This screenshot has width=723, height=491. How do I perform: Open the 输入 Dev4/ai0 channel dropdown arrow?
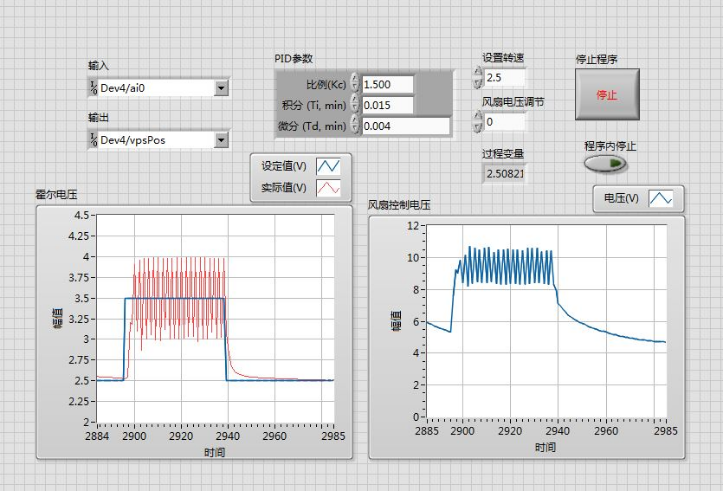tap(221, 88)
